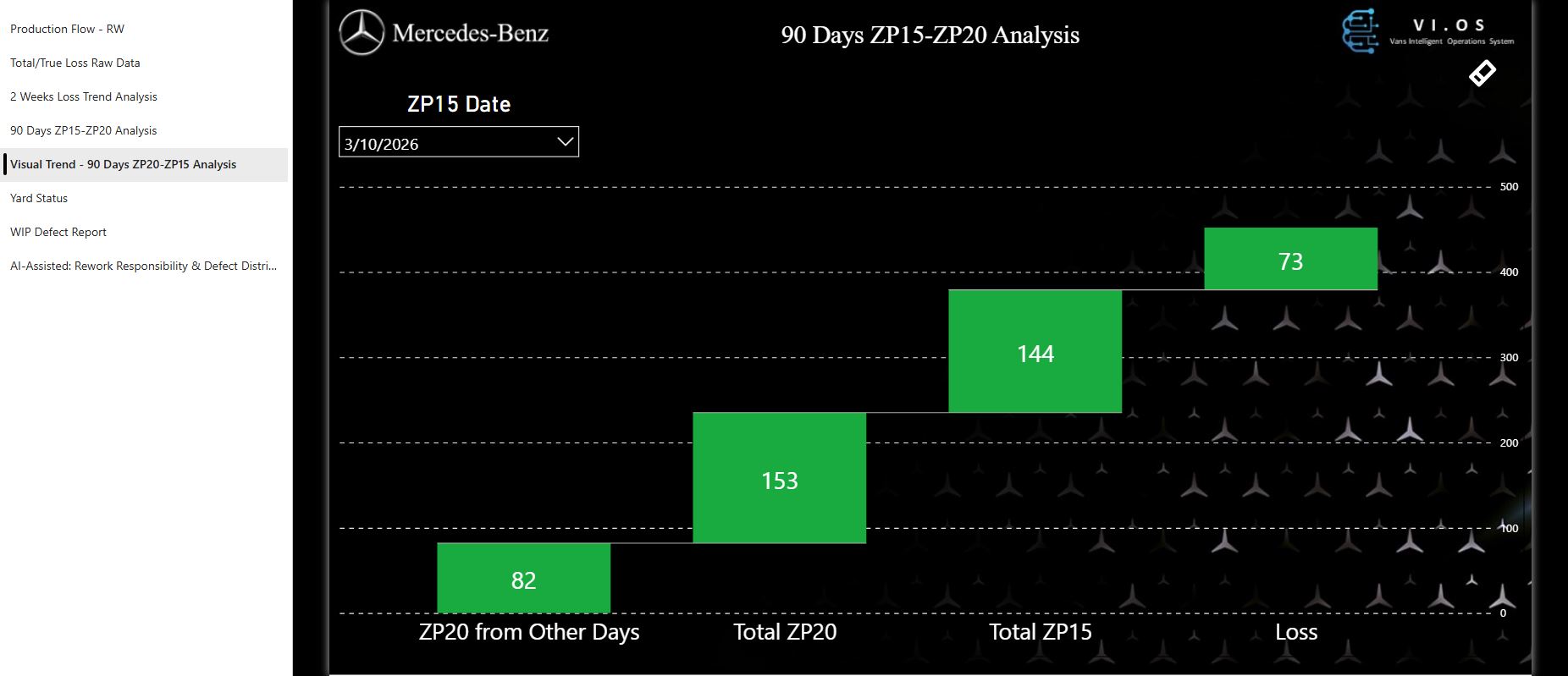Click the green bar showing 82
The width and height of the screenshot is (1568, 676).
click(x=523, y=578)
